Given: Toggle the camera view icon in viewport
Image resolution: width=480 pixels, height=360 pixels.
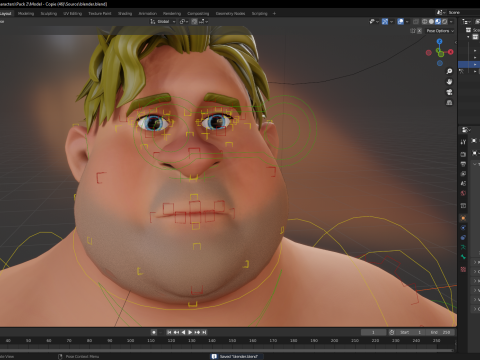Looking at the screenshot, I should [x=449, y=92].
